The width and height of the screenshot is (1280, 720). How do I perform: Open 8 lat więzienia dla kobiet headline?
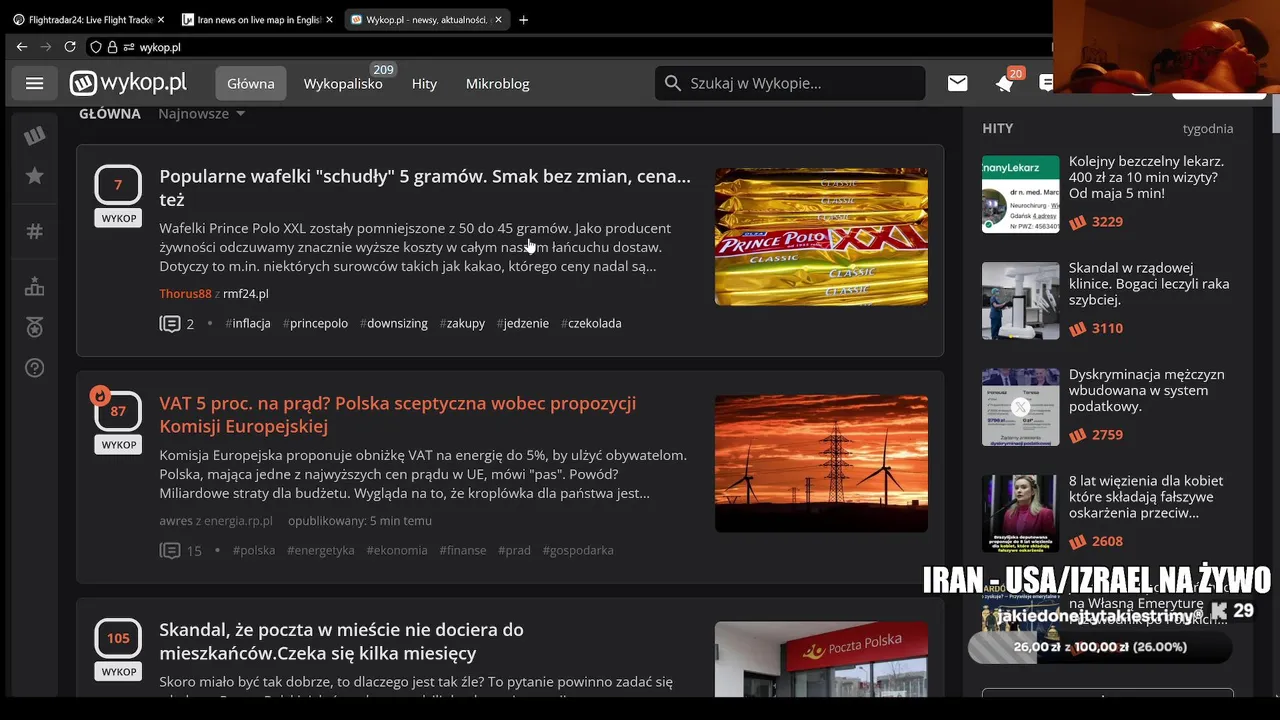[x=1146, y=497]
